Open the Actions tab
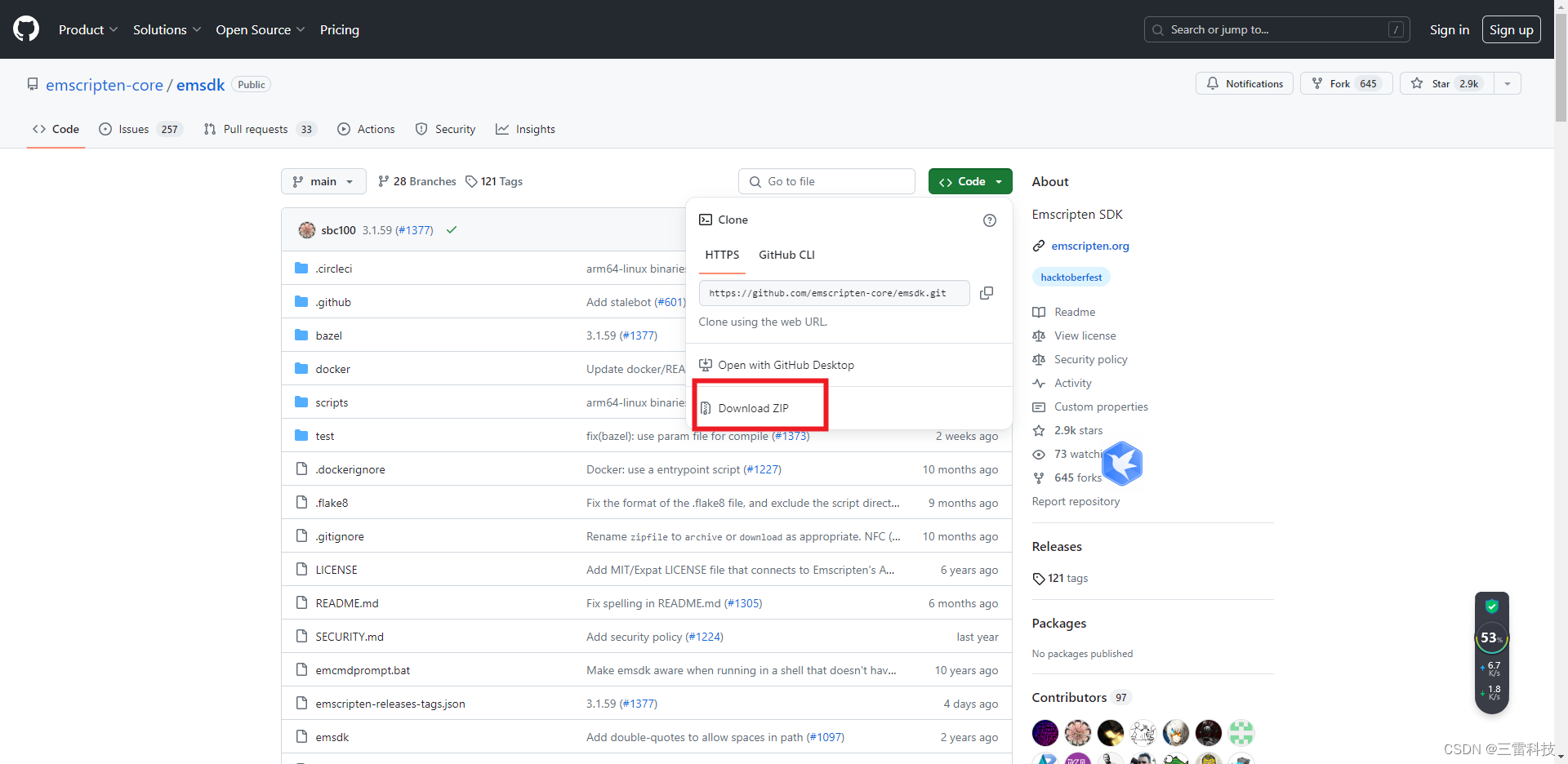The width and height of the screenshot is (1568, 764). (x=367, y=129)
